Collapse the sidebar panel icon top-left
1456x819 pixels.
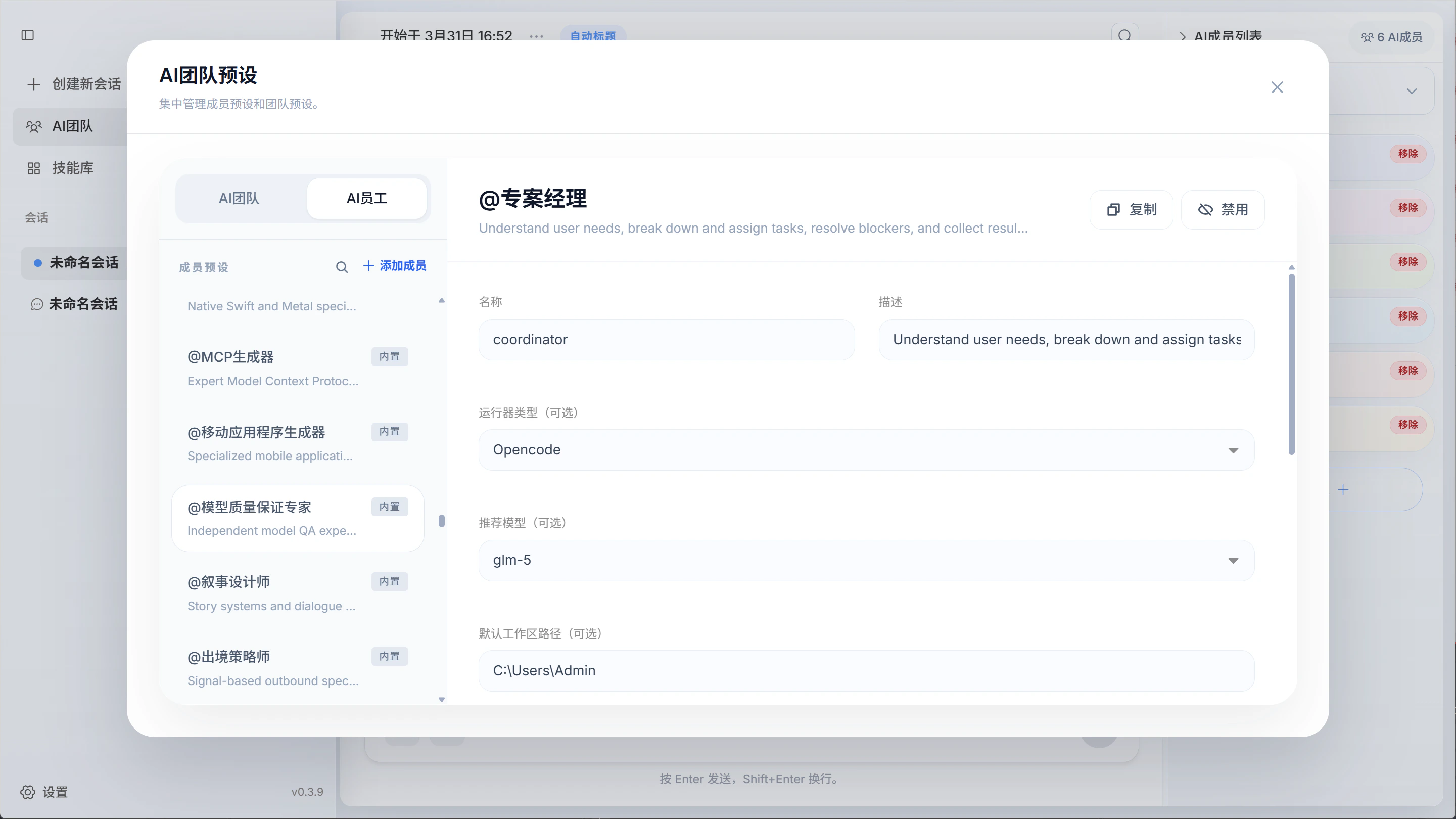coord(28,35)
